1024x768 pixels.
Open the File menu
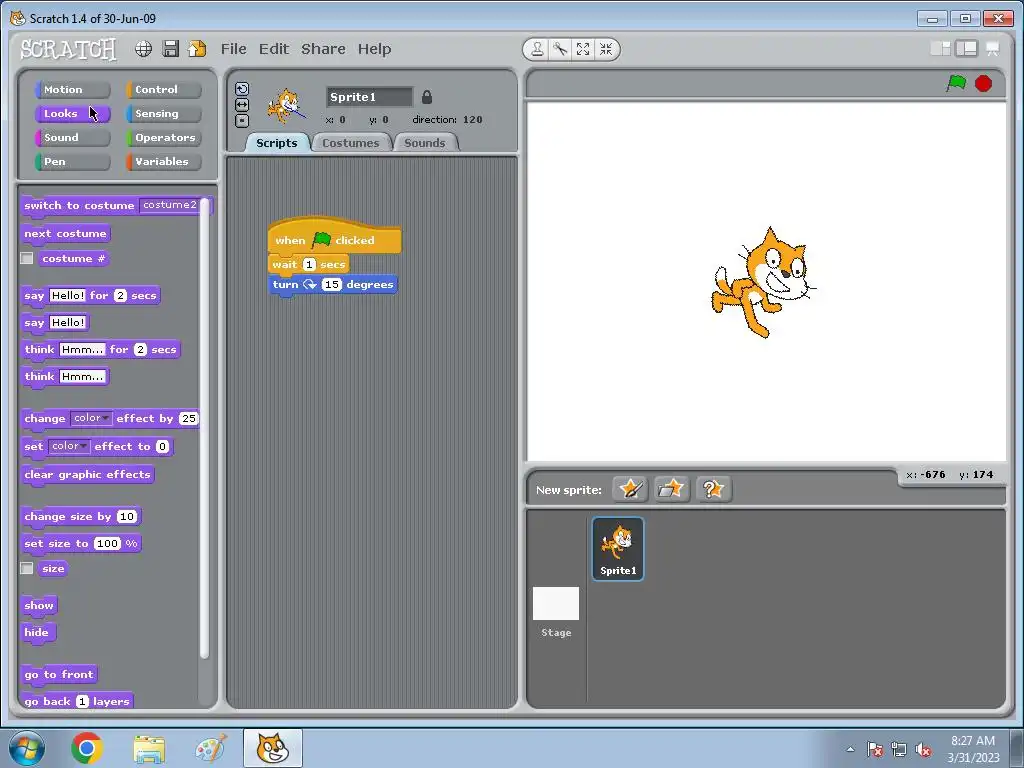pyautogui.click(x=233, y=49)
